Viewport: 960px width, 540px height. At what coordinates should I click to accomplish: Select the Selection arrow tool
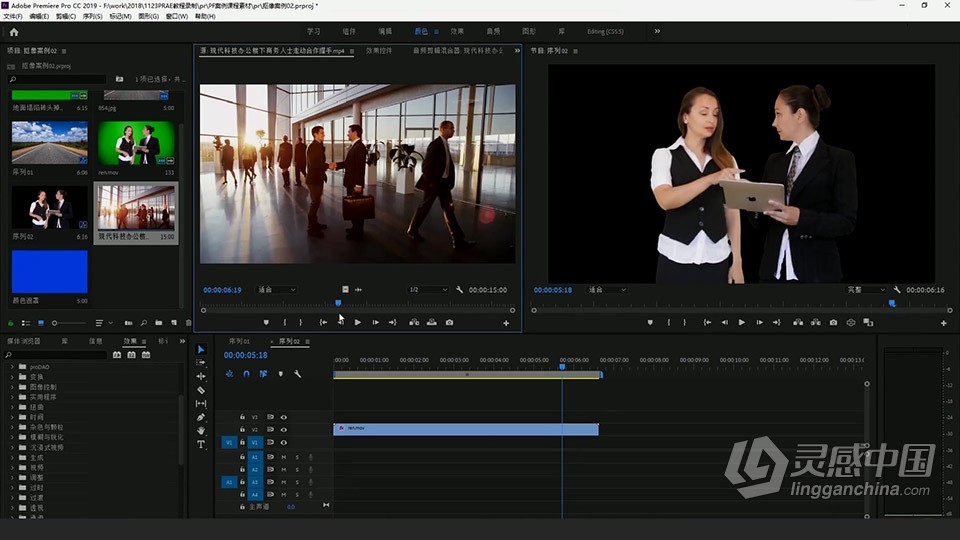pos(201,349)
